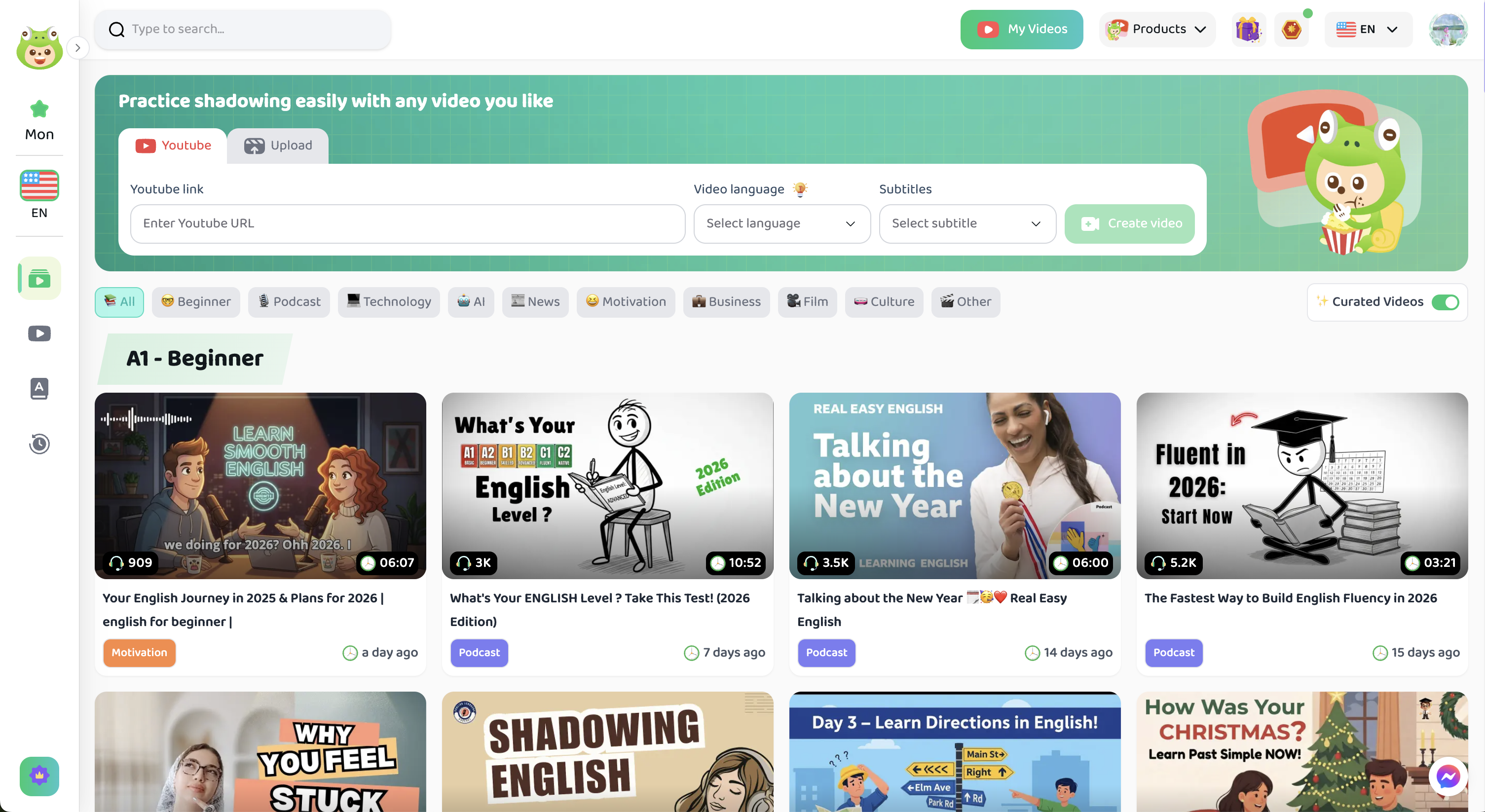The image size is (1485, 812).
Task: Open the vocabulary book icon in sidebar
Action: click(x=39, y=388)
